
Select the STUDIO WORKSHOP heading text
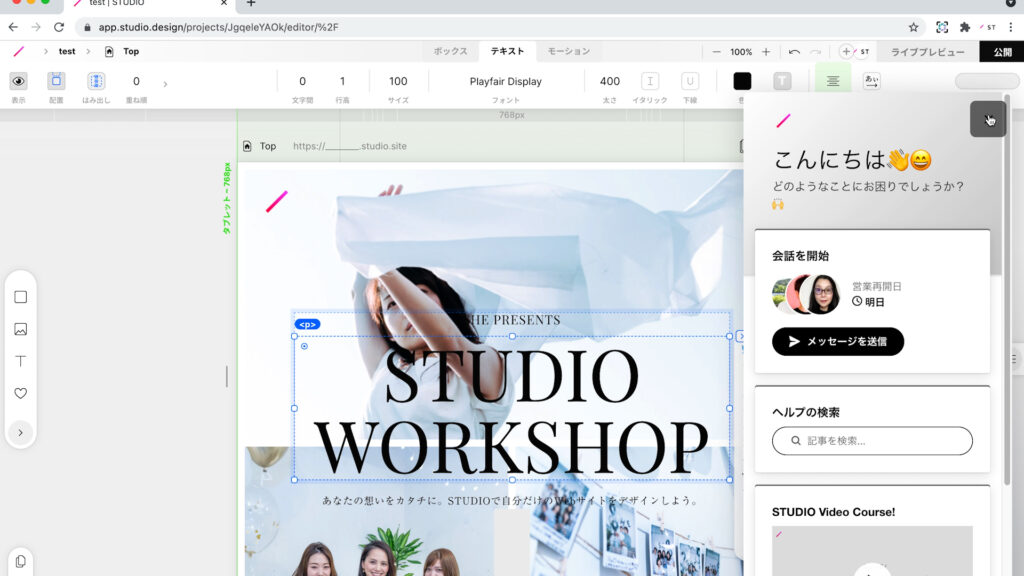[x=511, y=409]
